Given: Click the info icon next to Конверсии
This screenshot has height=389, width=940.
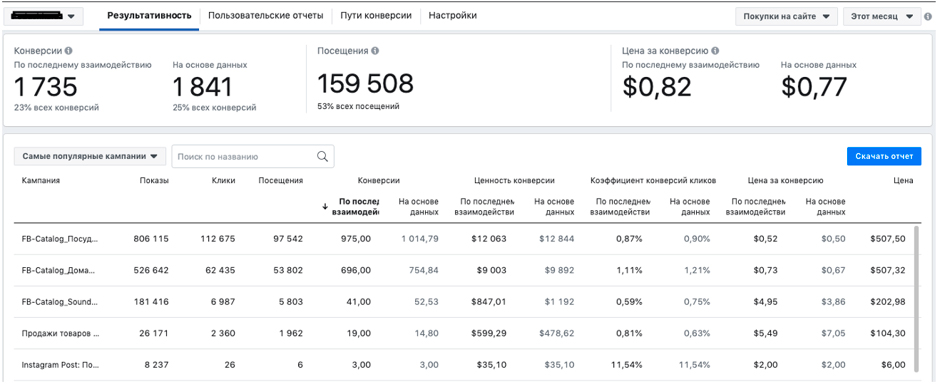Looking at the screenshot, I should [68, 51].
